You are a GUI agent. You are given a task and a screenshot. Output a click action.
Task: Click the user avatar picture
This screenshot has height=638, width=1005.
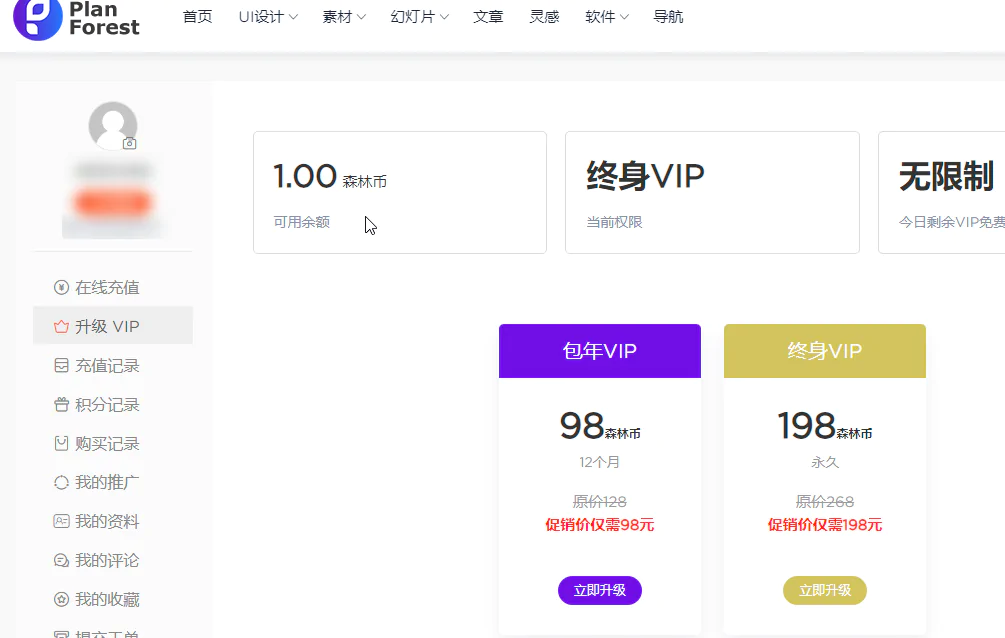(113, 126)
